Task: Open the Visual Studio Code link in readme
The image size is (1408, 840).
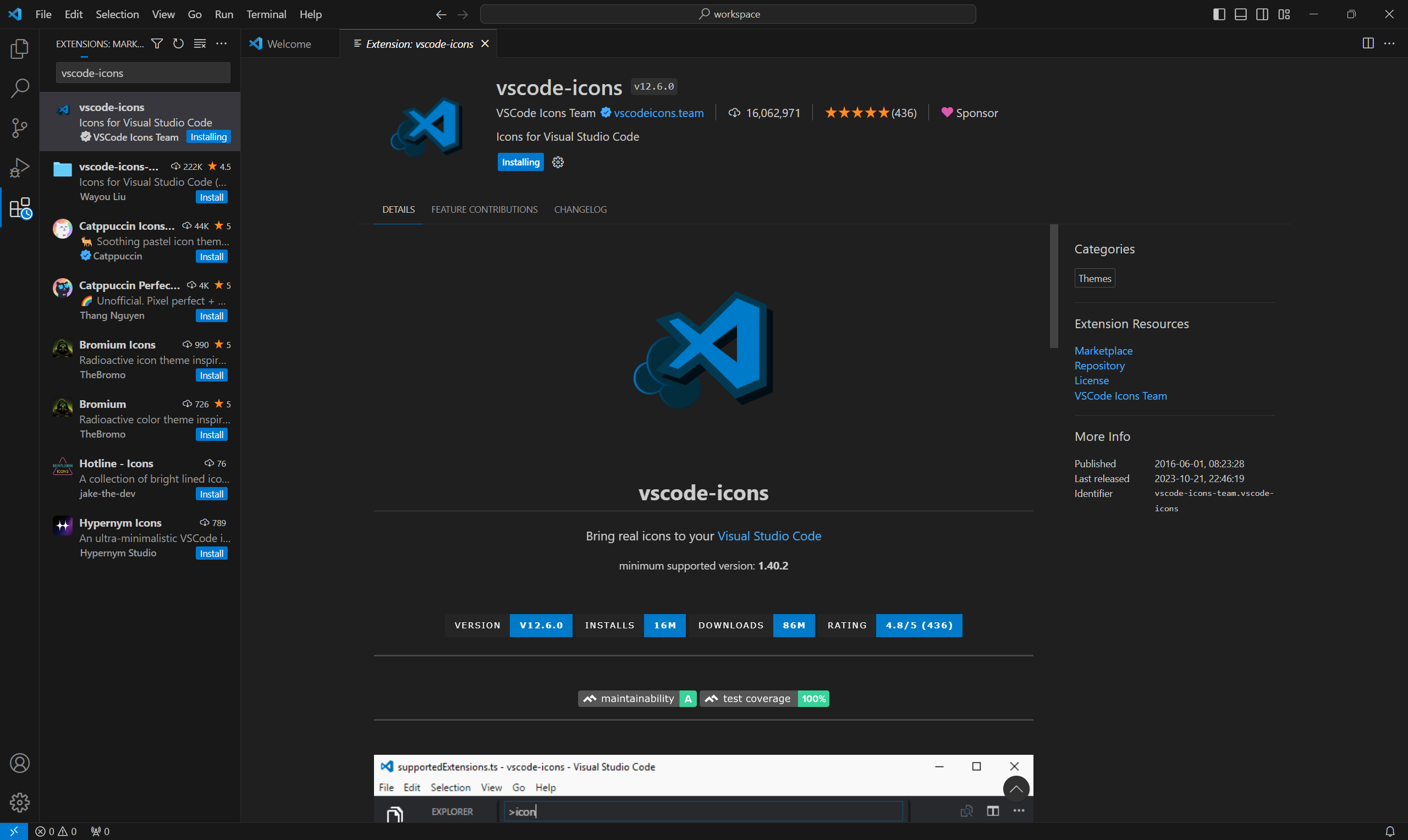Action: [769, 536]
